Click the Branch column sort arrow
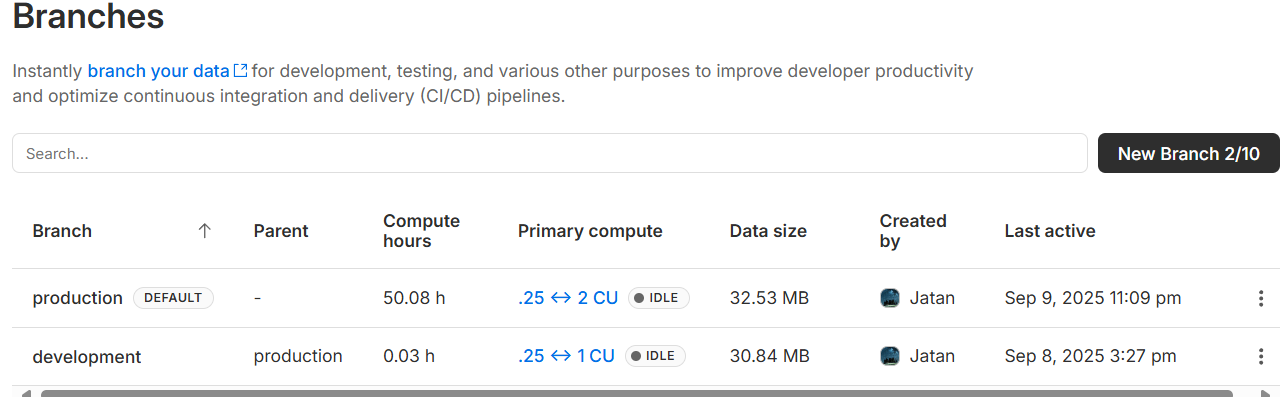The height and width of the screenshot is (397, 1288). [204, 231]
